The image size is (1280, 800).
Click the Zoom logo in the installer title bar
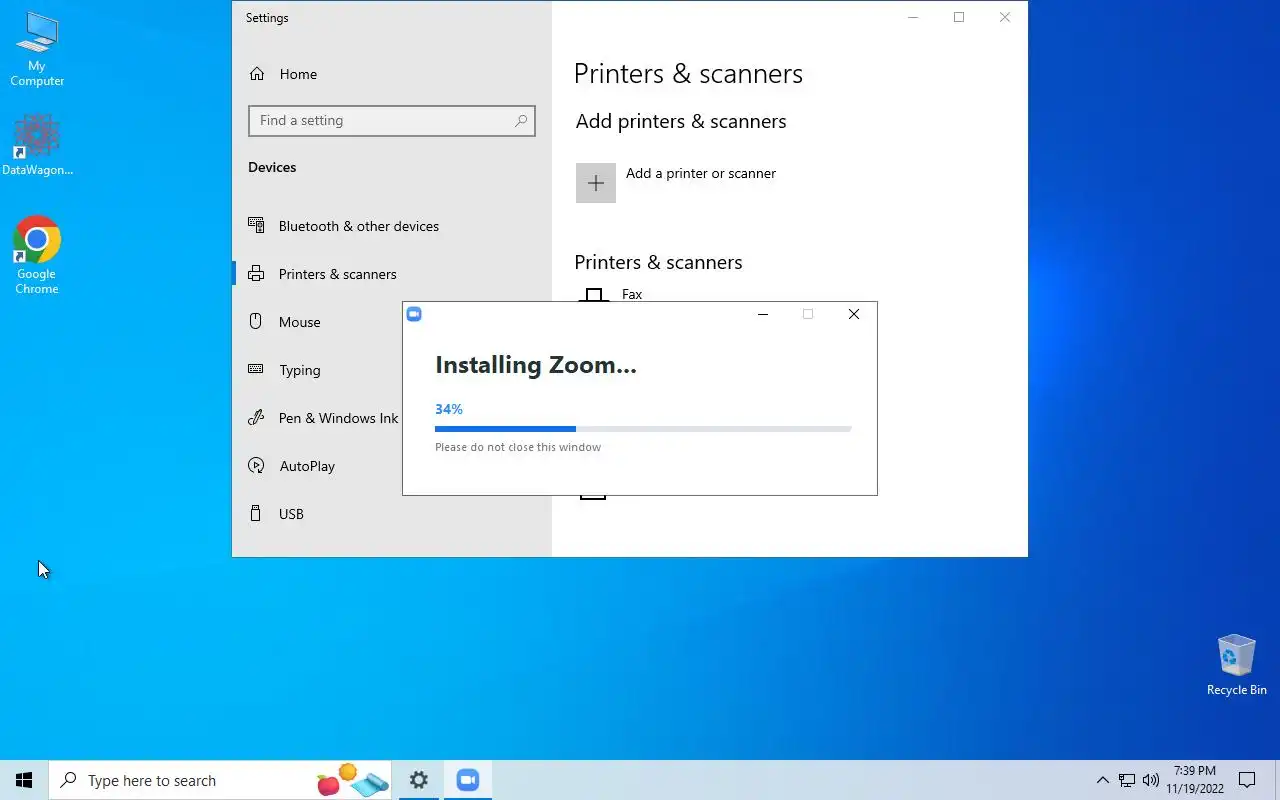414,314
